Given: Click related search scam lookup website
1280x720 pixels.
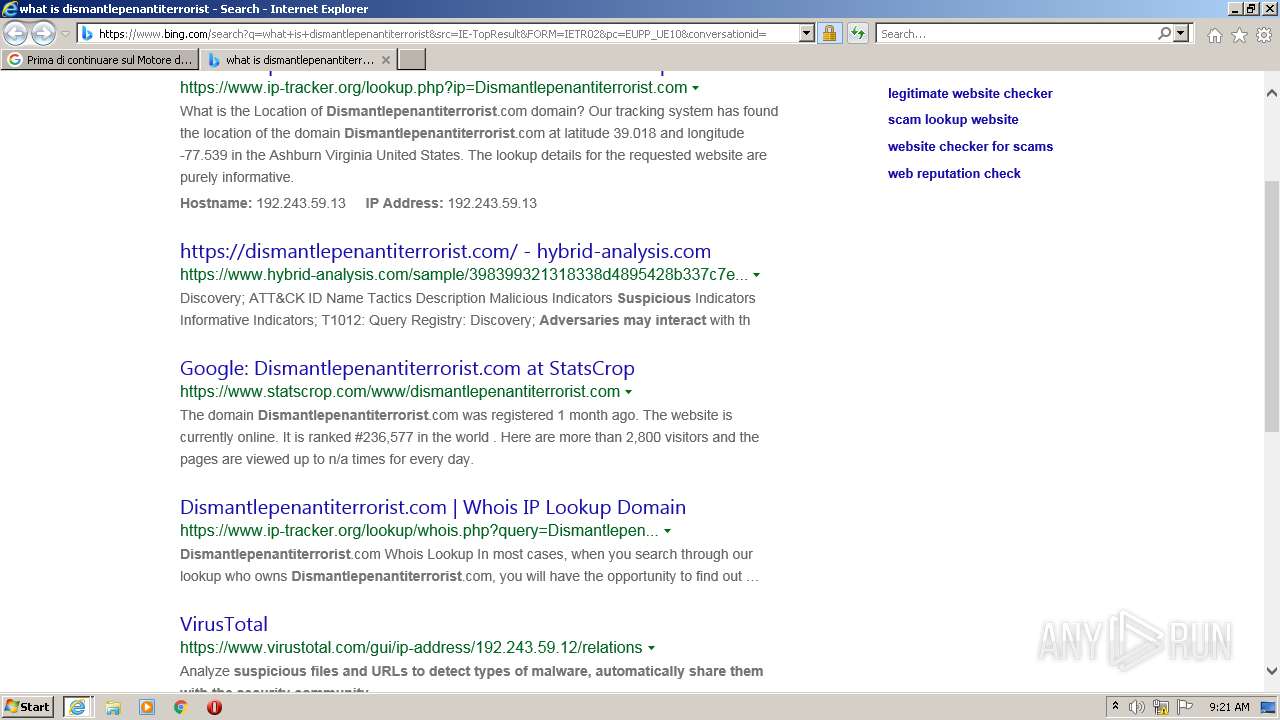Looking at the screenshot, I should (x=953, y=119).
